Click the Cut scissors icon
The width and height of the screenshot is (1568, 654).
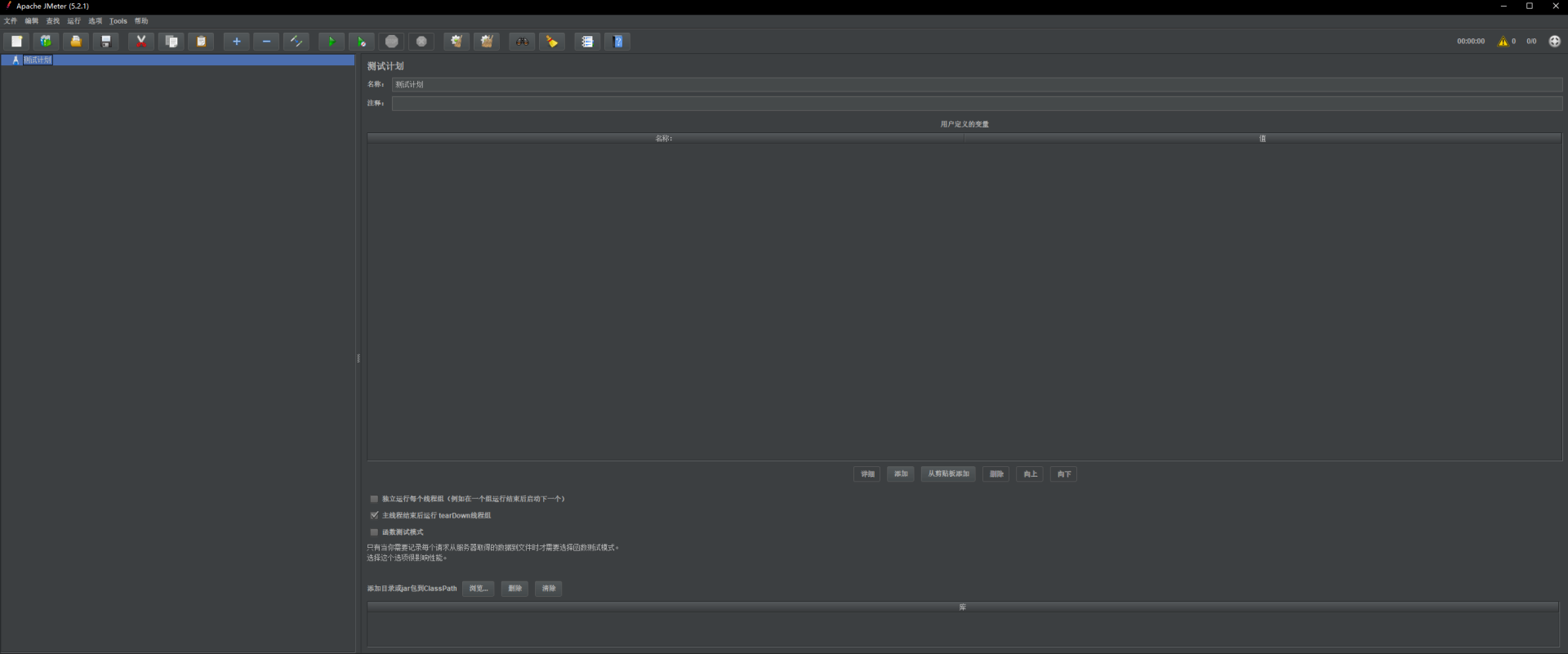pos(141,42)
